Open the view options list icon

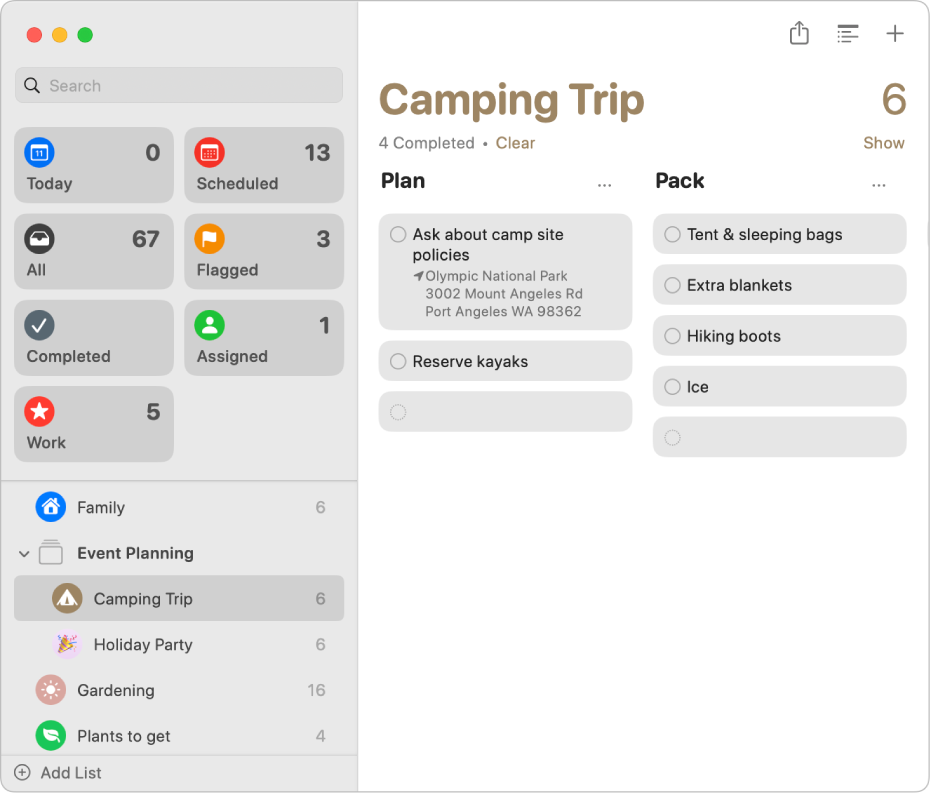(x=847, y=34)
